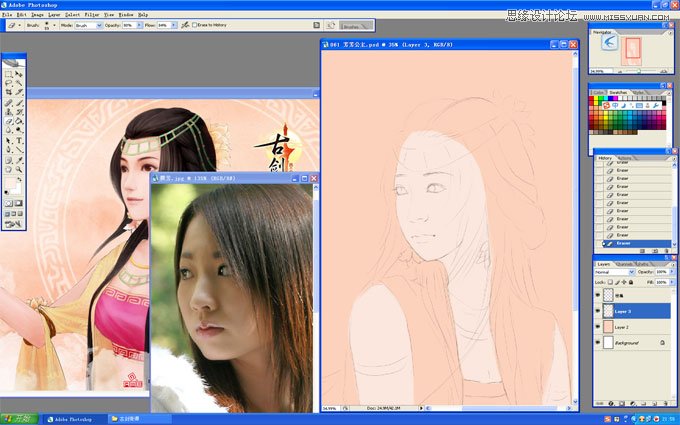Enable the airbrush option in options bar
Screen dimensions: 680x425
[x=185, y=25]
